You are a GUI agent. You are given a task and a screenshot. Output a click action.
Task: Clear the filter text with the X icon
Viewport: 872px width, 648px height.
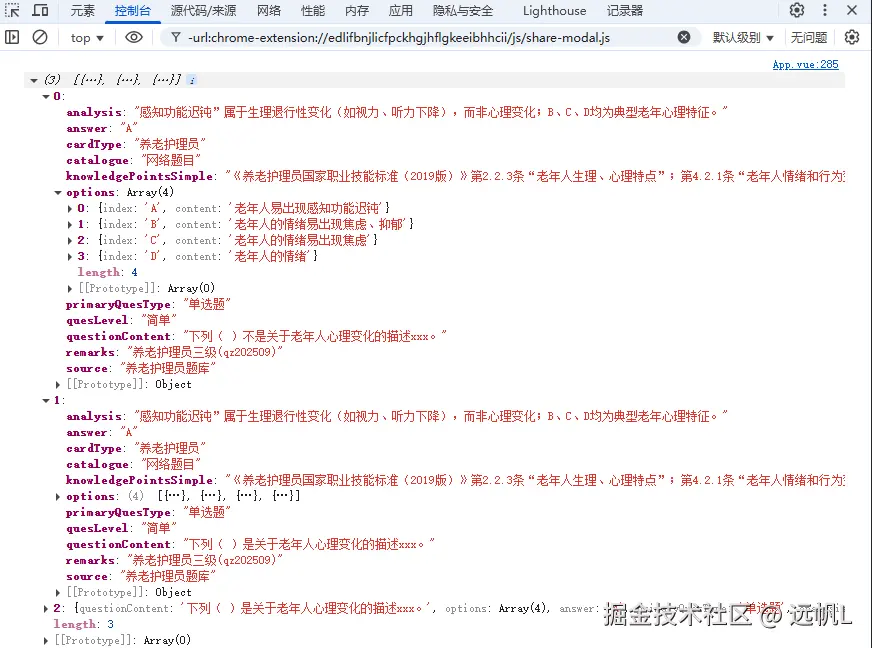pos(684,37)
